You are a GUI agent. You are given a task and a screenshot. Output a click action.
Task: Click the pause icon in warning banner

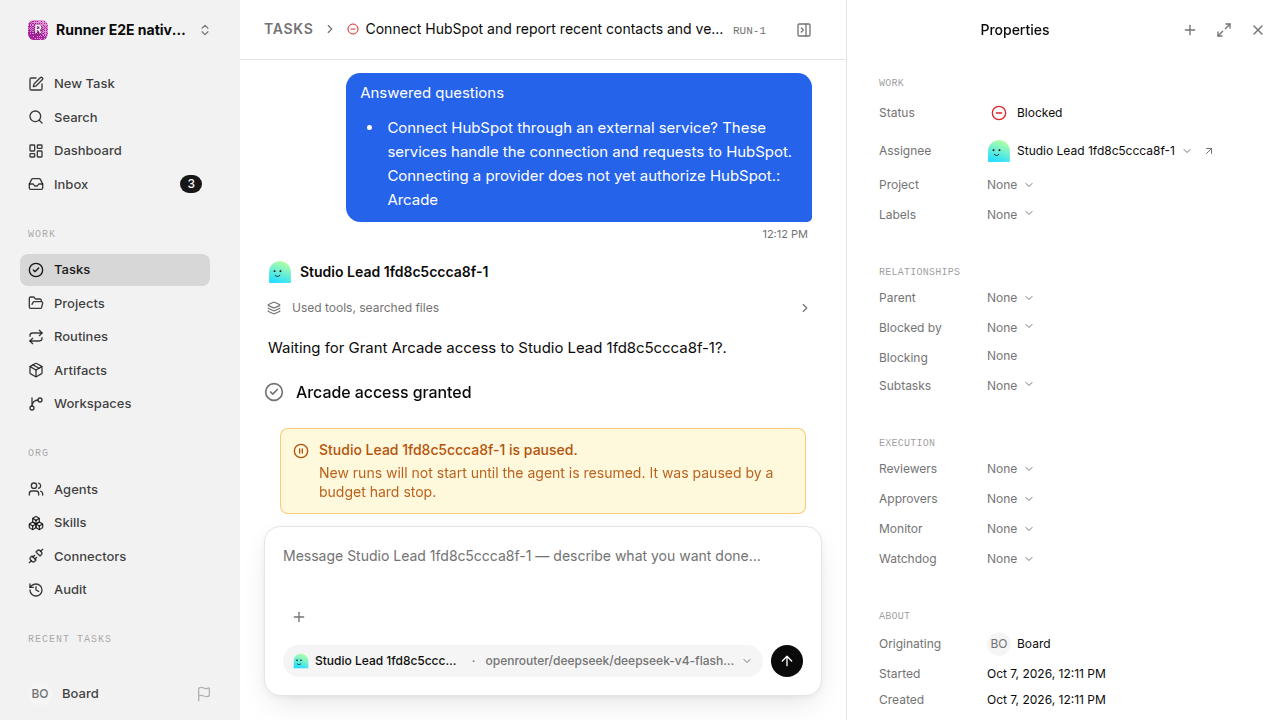[301, 451]
